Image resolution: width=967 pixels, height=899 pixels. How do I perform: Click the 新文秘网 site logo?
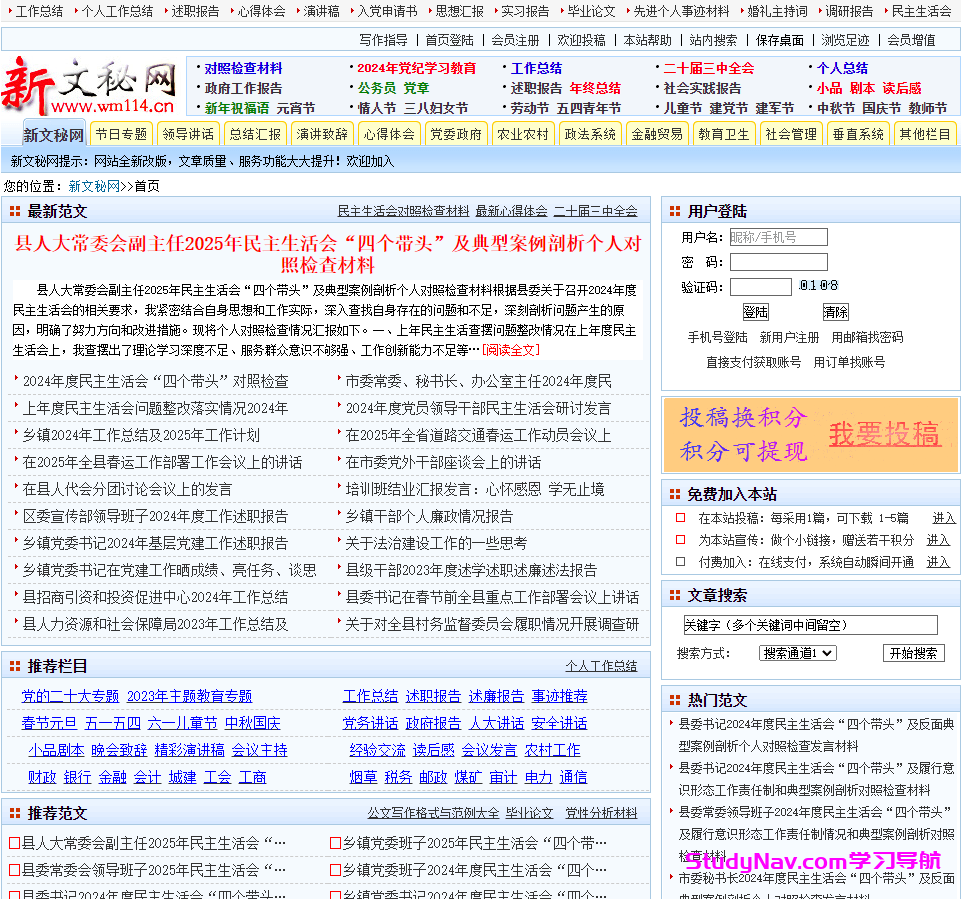90,87
